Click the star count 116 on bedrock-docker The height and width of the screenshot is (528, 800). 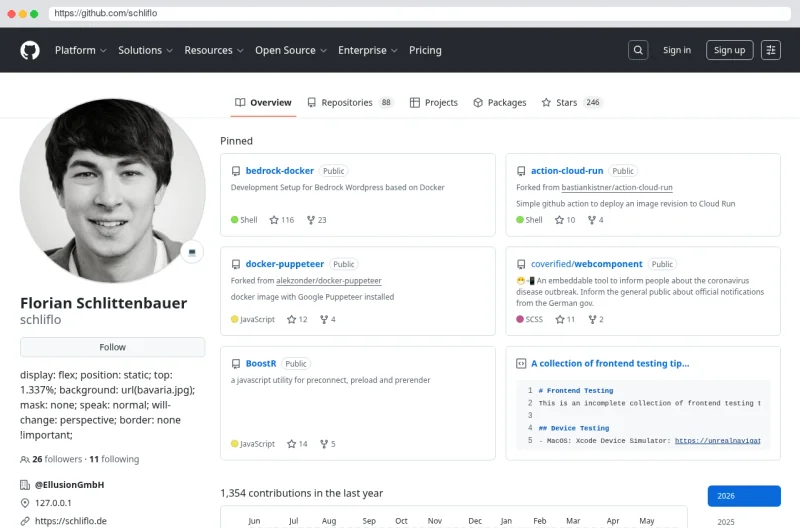282,220
